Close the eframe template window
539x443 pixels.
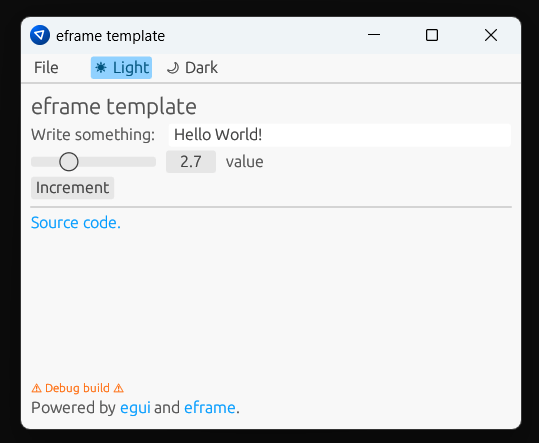pos(491,35)
